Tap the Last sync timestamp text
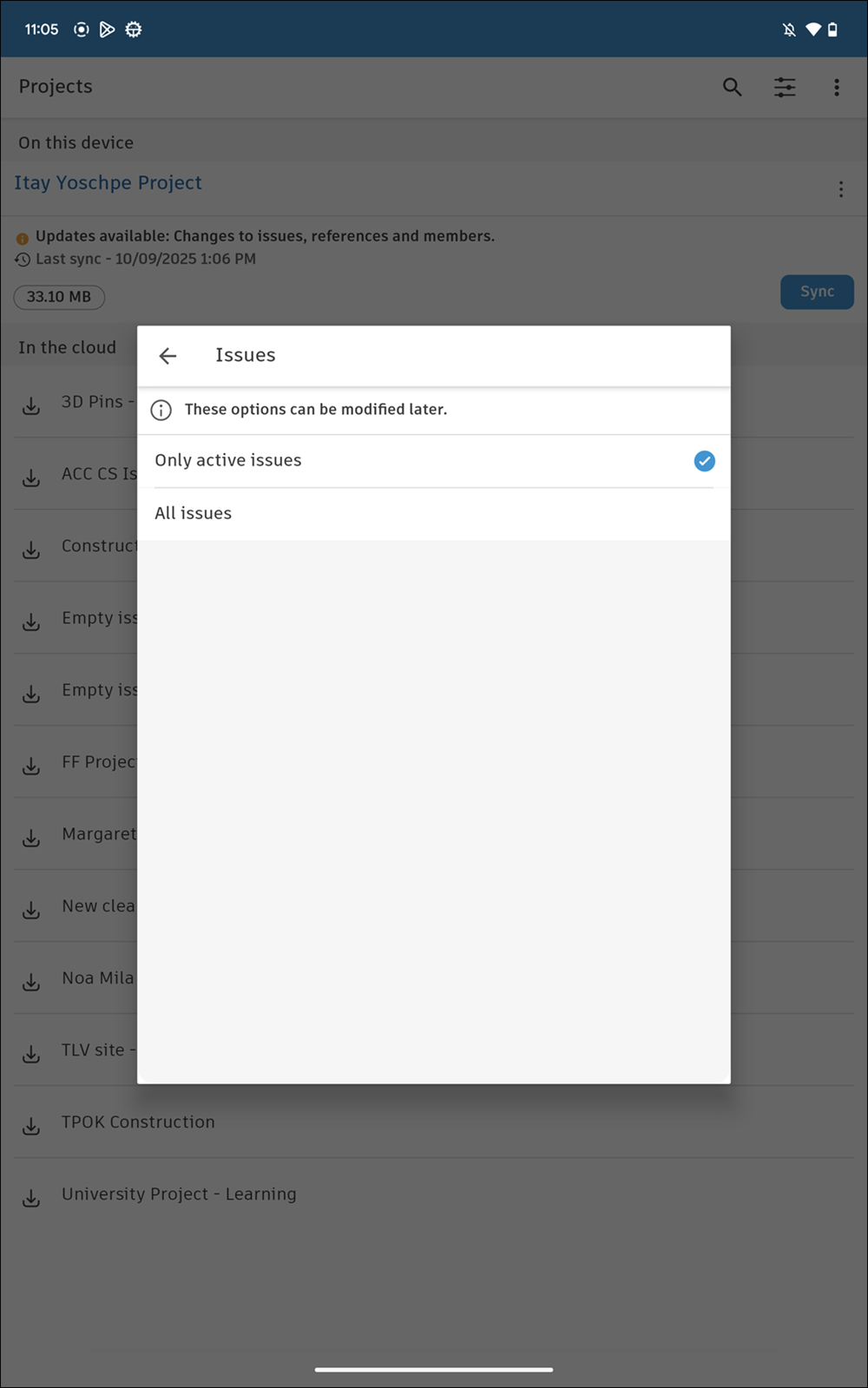The width and height of the screenshot is (868, 1388). pyautogui.click(x=146, y=259)
